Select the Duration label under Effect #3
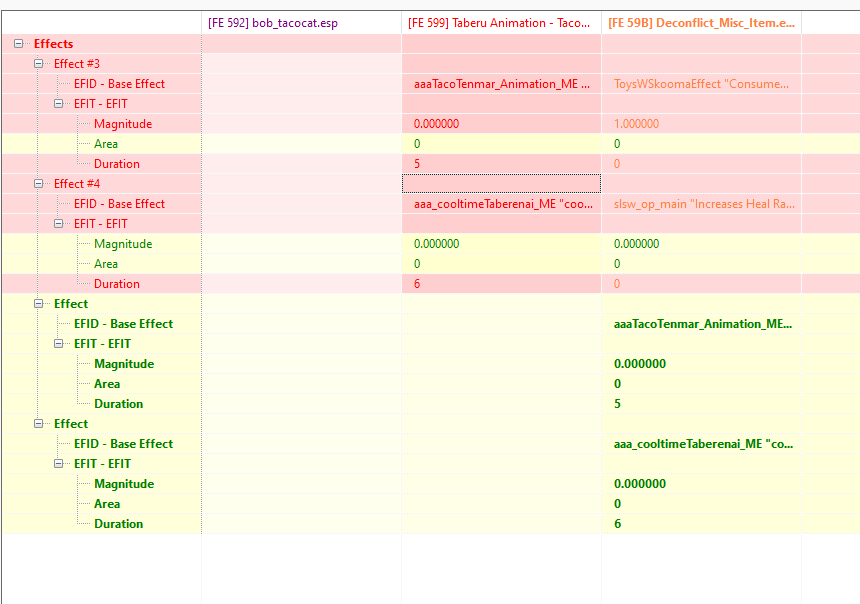 (x=117, y=164)
